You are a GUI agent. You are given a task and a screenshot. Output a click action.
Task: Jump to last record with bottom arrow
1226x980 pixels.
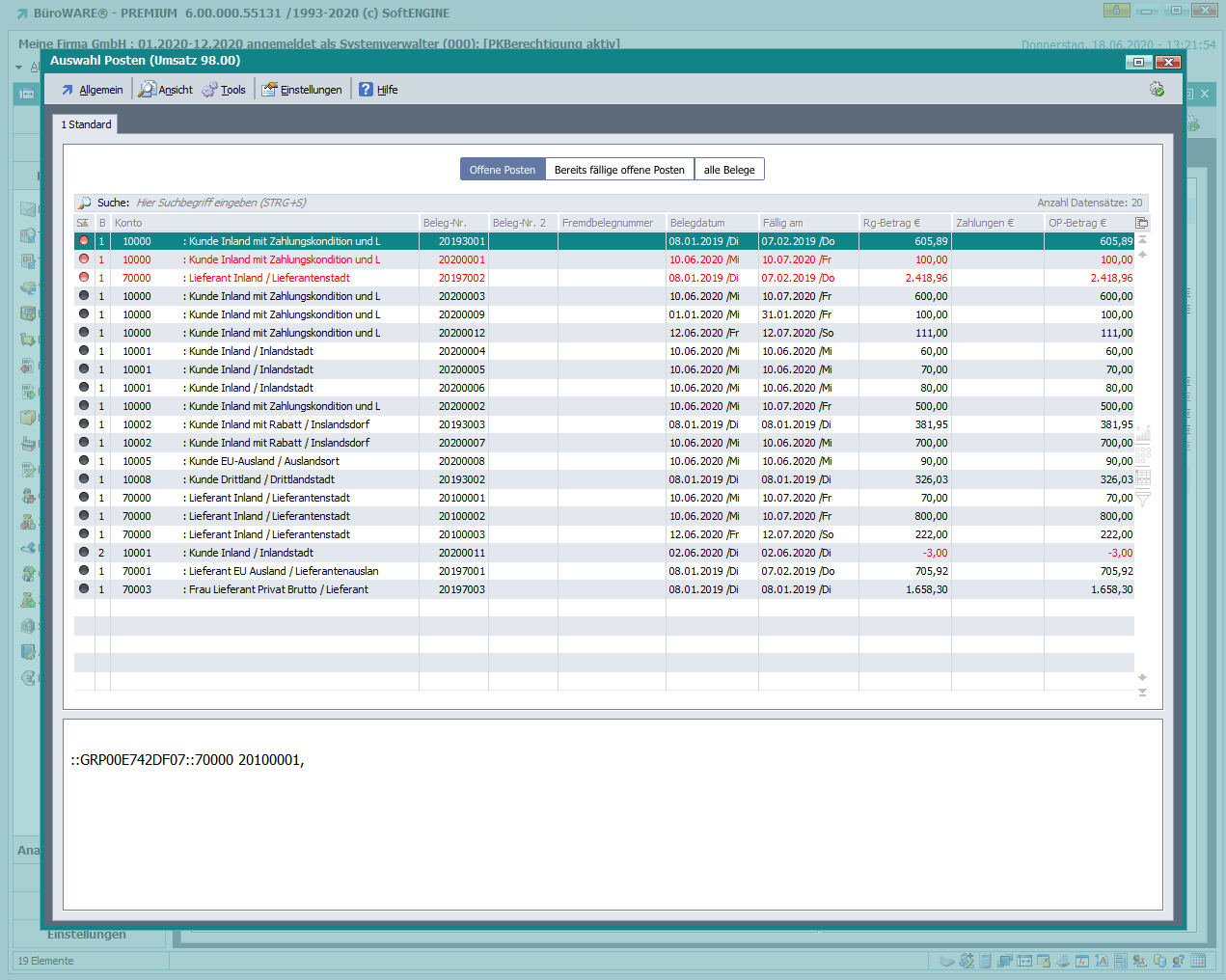[x=1142, y=693]
